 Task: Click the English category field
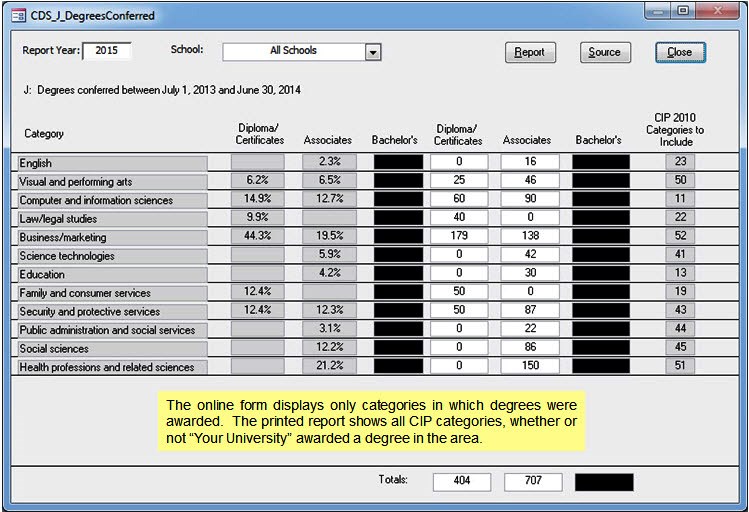point(113,163)
